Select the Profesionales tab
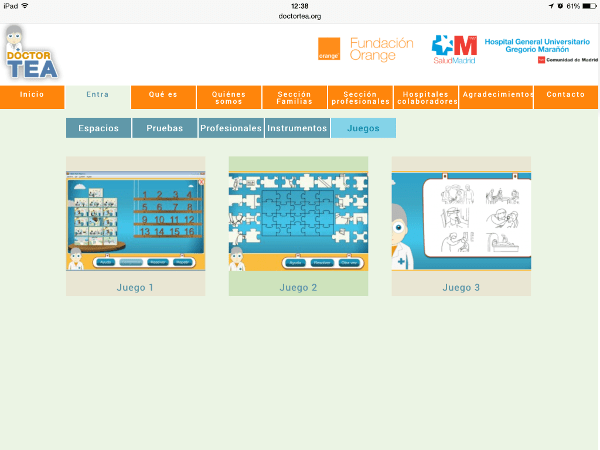600x450 pixels. pyautogui.click(x=231, y=128)
